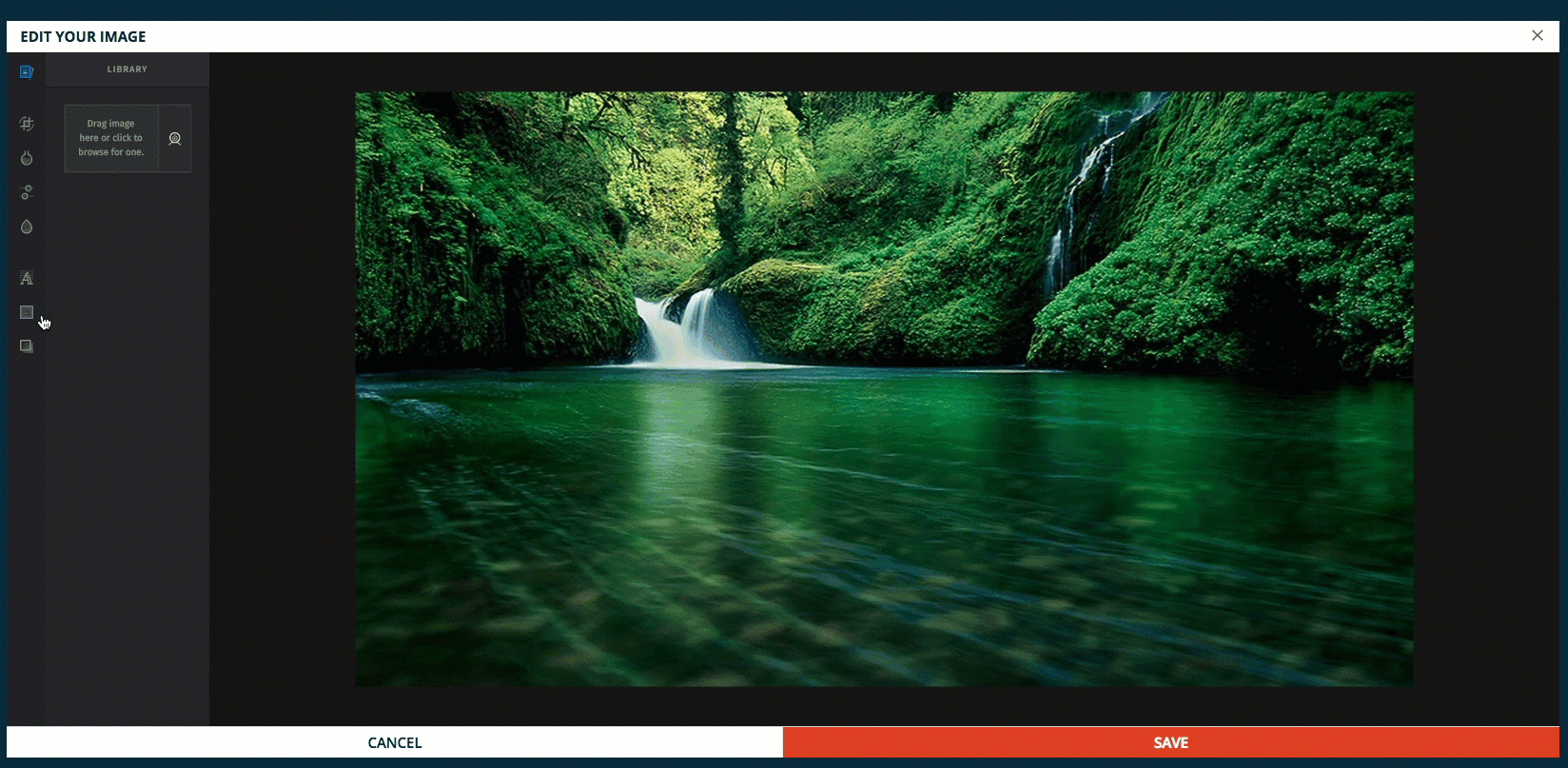Viewport: 1568px width, 768px height.
Task: Select the blur droplet tool
Action: coord(27,226)
